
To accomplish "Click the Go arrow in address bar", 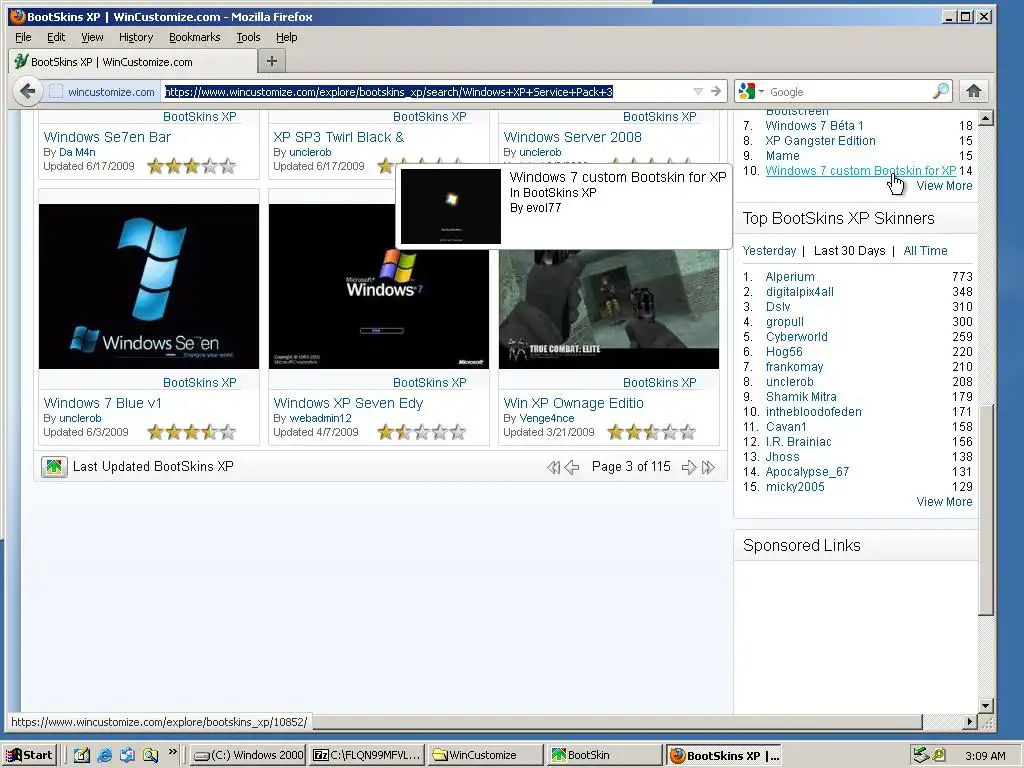I will click(716, 91).
